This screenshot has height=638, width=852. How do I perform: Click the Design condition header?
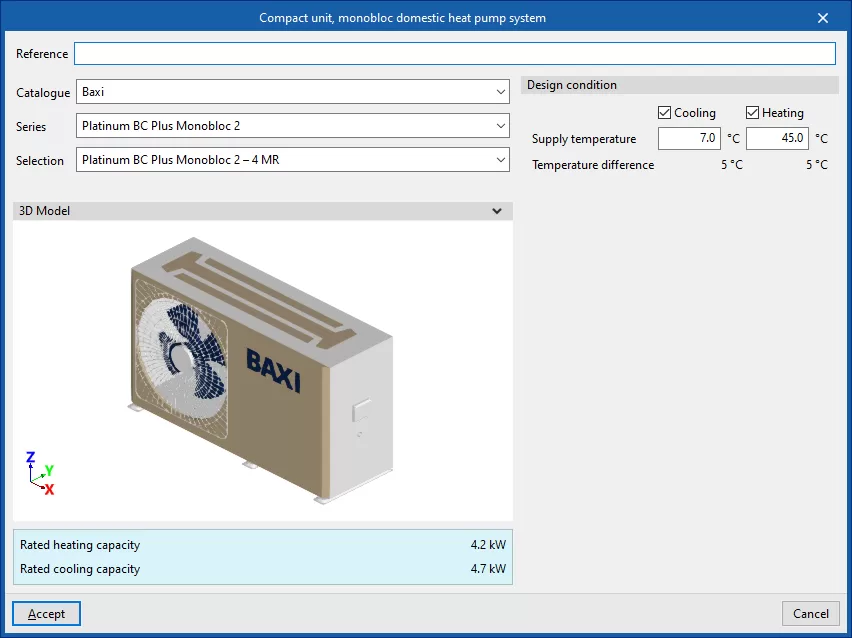tap(680, 85)
